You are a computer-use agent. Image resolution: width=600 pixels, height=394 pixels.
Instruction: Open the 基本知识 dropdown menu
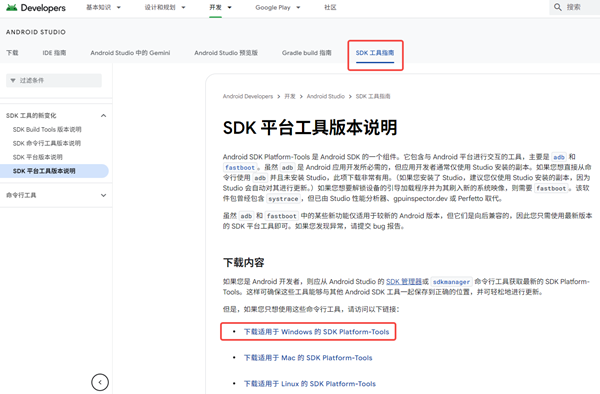point(103,7)
